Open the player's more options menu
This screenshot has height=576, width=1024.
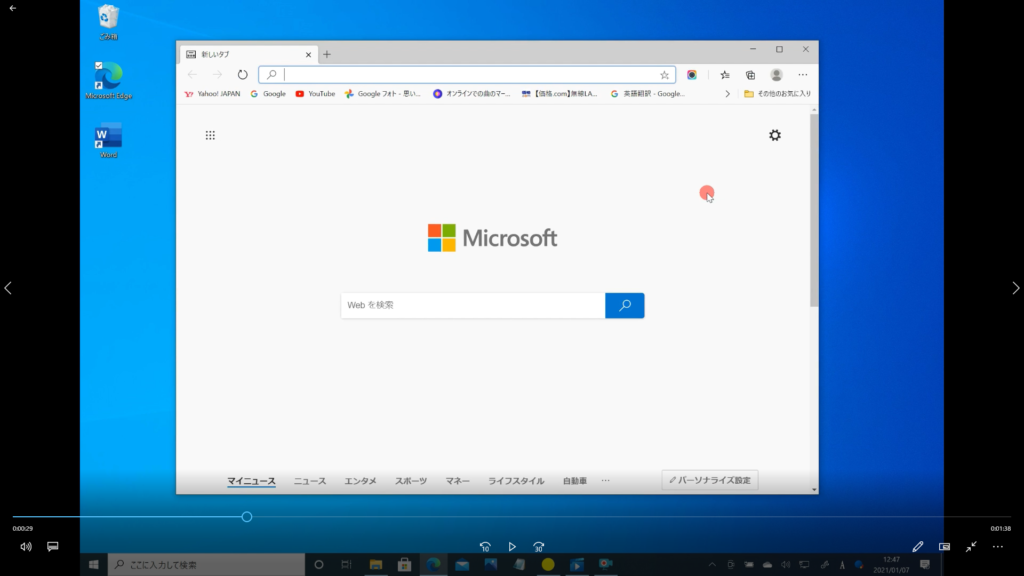[997, 547]
